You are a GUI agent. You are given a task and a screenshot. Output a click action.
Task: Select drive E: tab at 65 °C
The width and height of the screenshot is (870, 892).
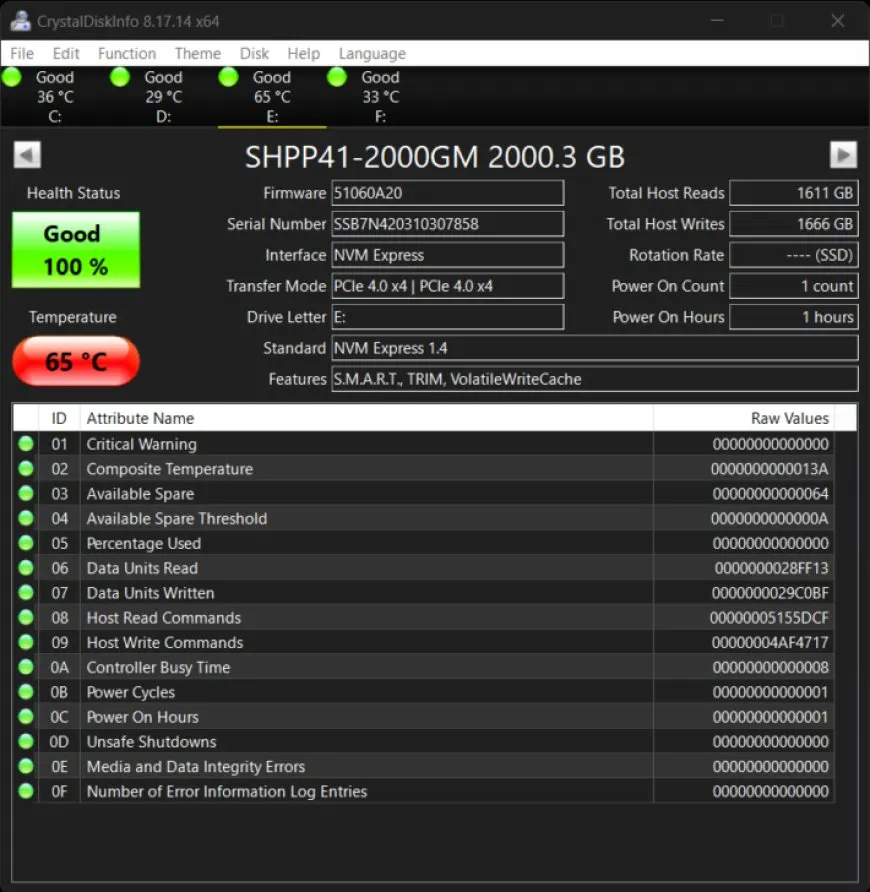click(x=272, y=97)
